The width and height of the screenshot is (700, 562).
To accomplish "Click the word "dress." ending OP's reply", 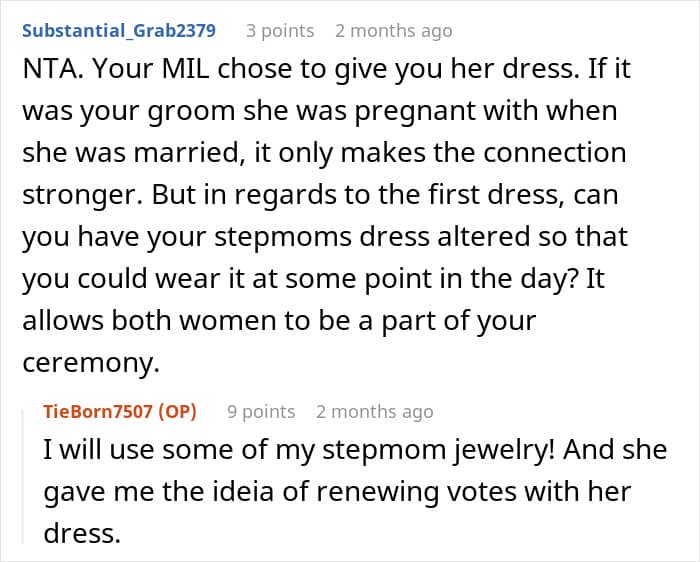I will pos(82,533).
